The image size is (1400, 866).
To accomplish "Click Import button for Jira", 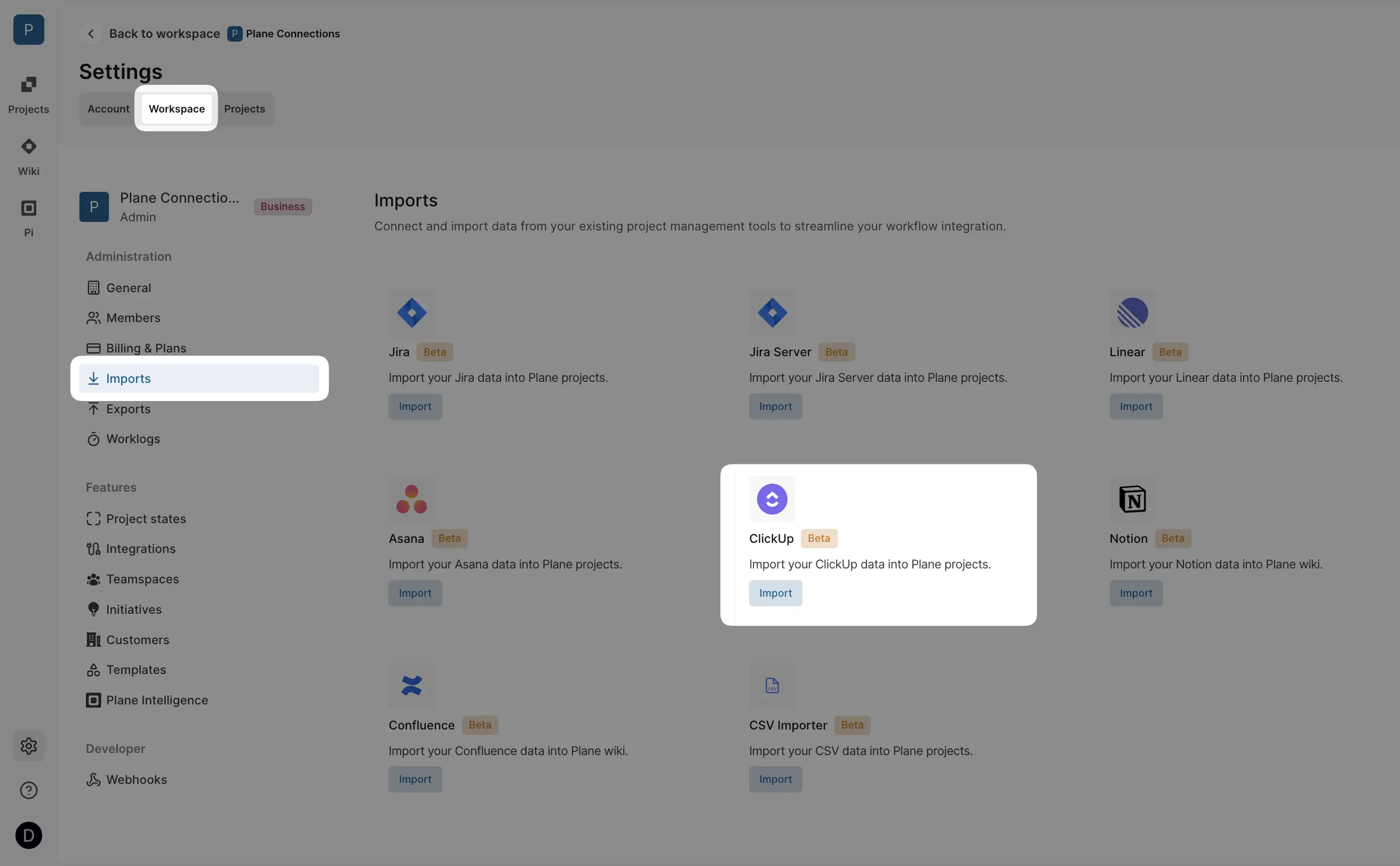I will 415,407.
